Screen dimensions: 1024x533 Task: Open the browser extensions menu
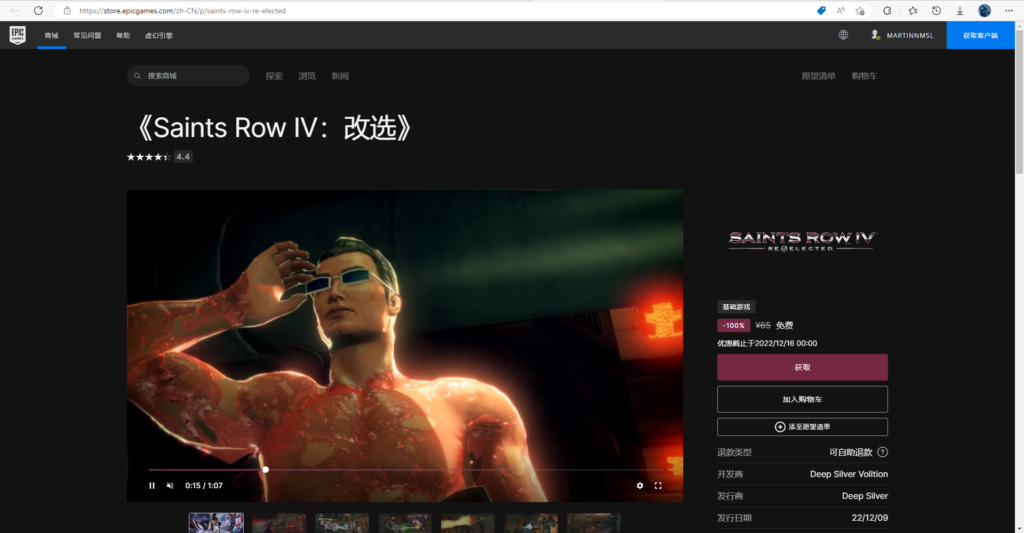(887, 10)
